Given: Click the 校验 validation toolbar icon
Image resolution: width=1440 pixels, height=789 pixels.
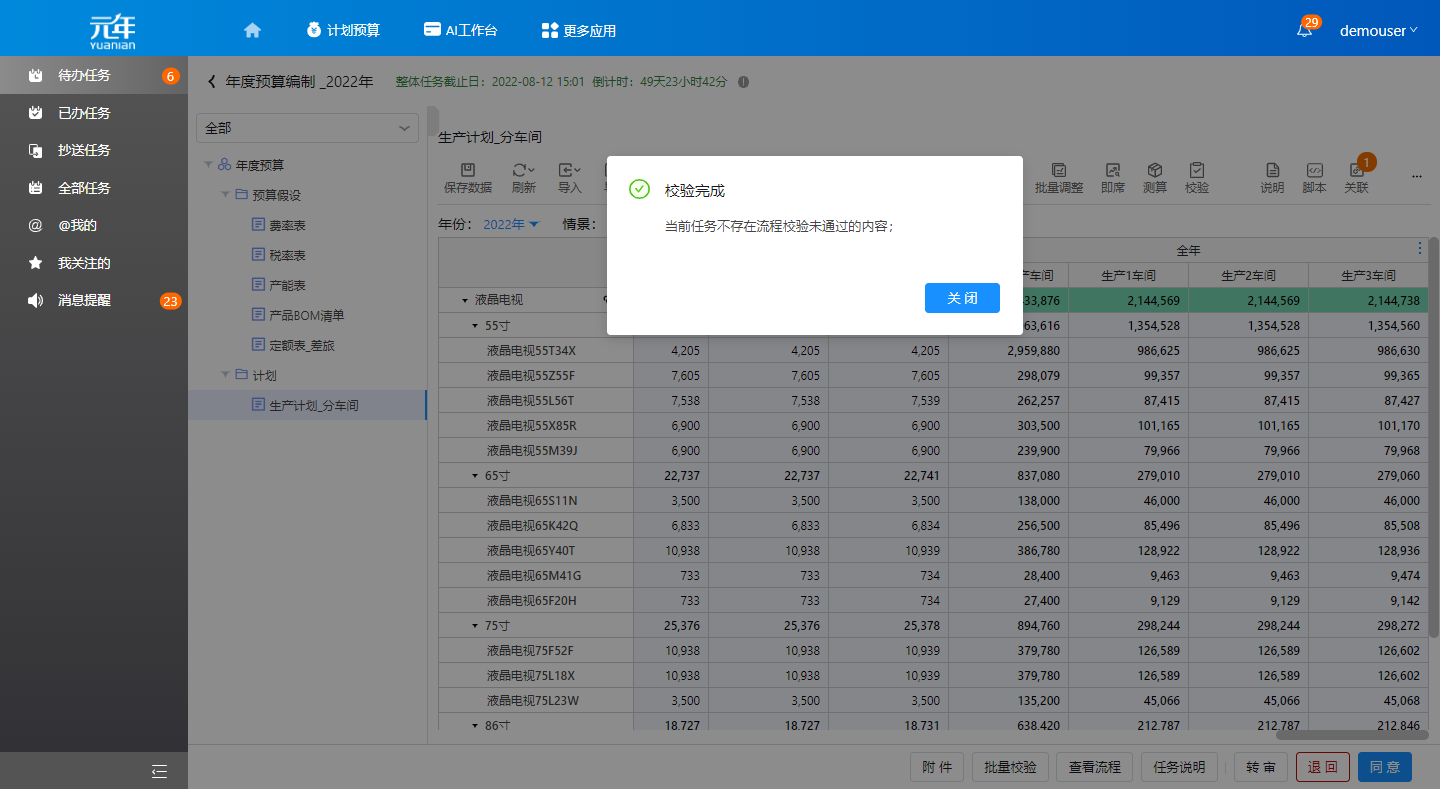Looking at the screenshot, I should coord(1197,171).
